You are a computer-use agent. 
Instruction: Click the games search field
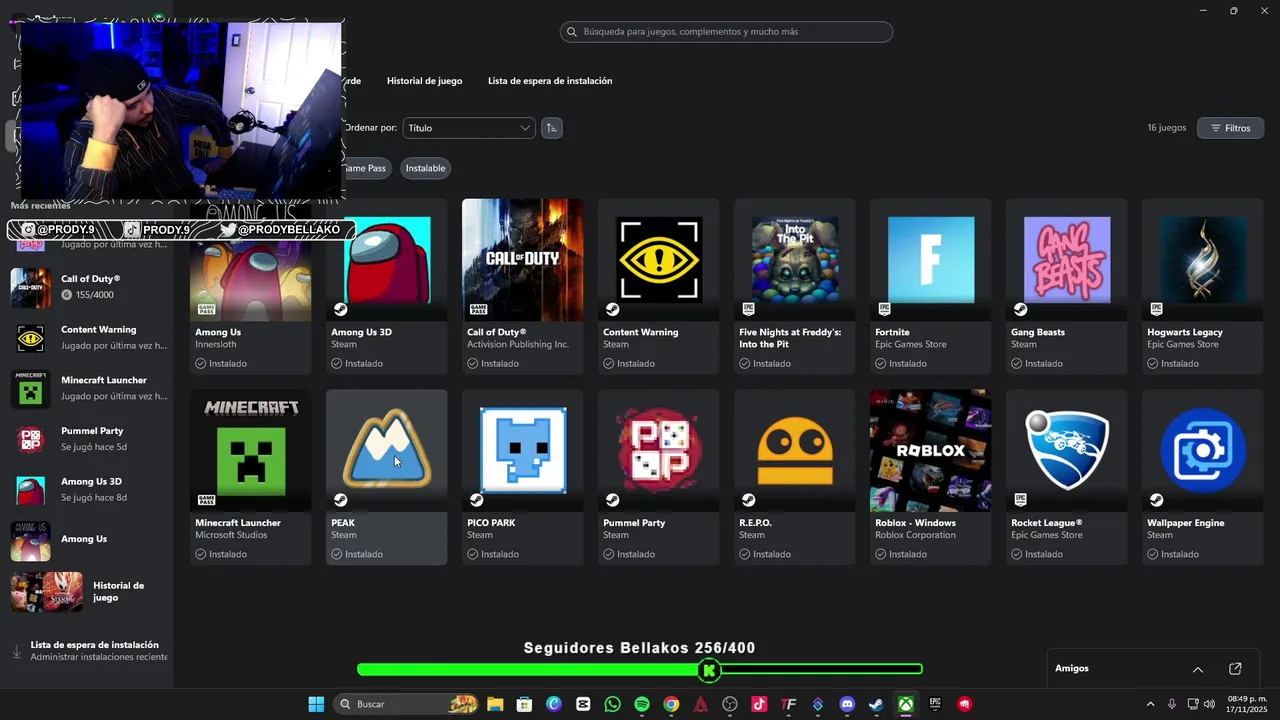[726, 32]
